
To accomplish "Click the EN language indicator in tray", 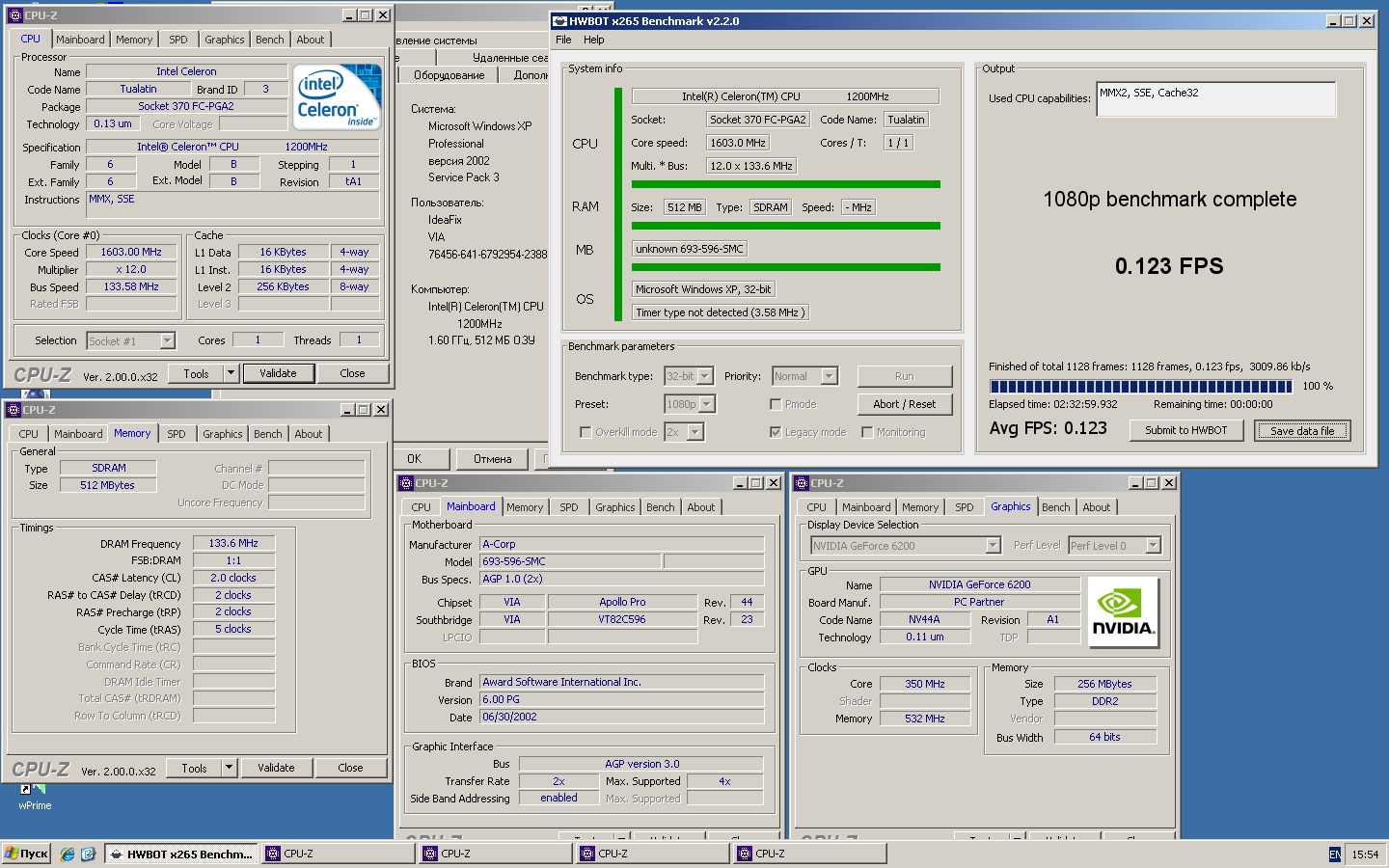I will click(x=1335, y=854).
